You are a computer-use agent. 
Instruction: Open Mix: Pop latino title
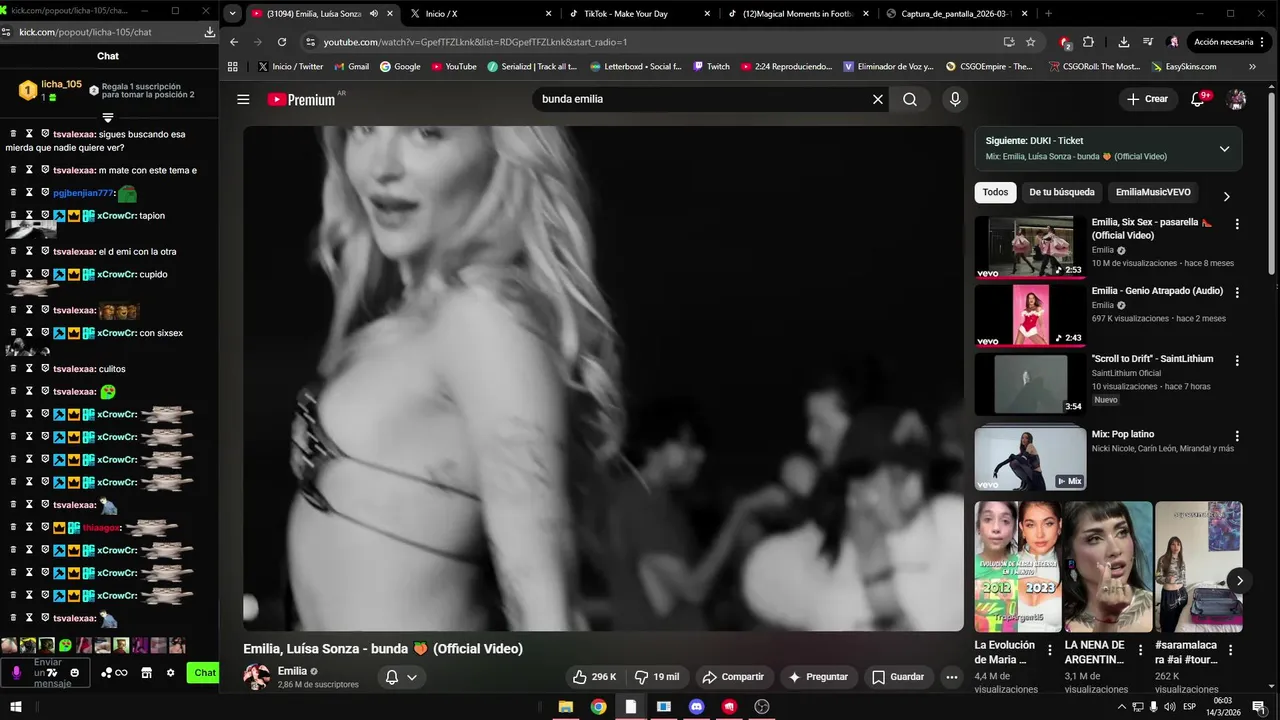[1123, 434]
